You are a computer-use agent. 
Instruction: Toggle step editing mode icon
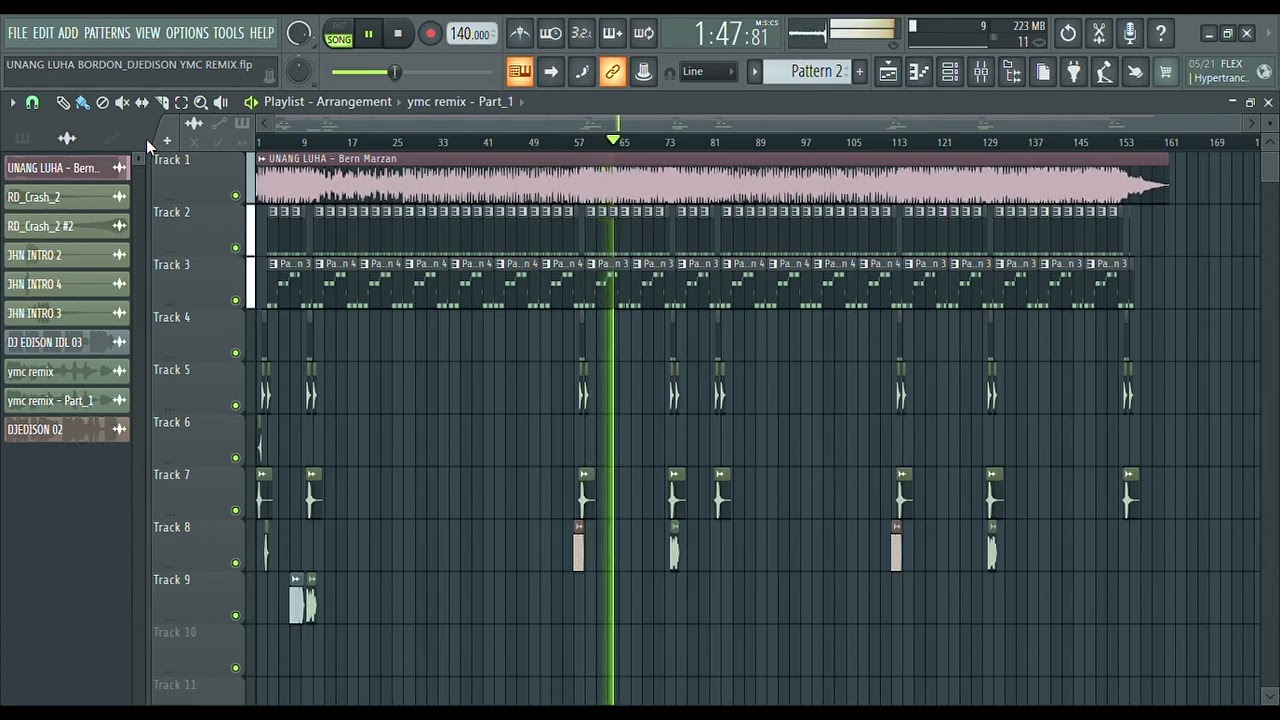[x=582, y=72]
